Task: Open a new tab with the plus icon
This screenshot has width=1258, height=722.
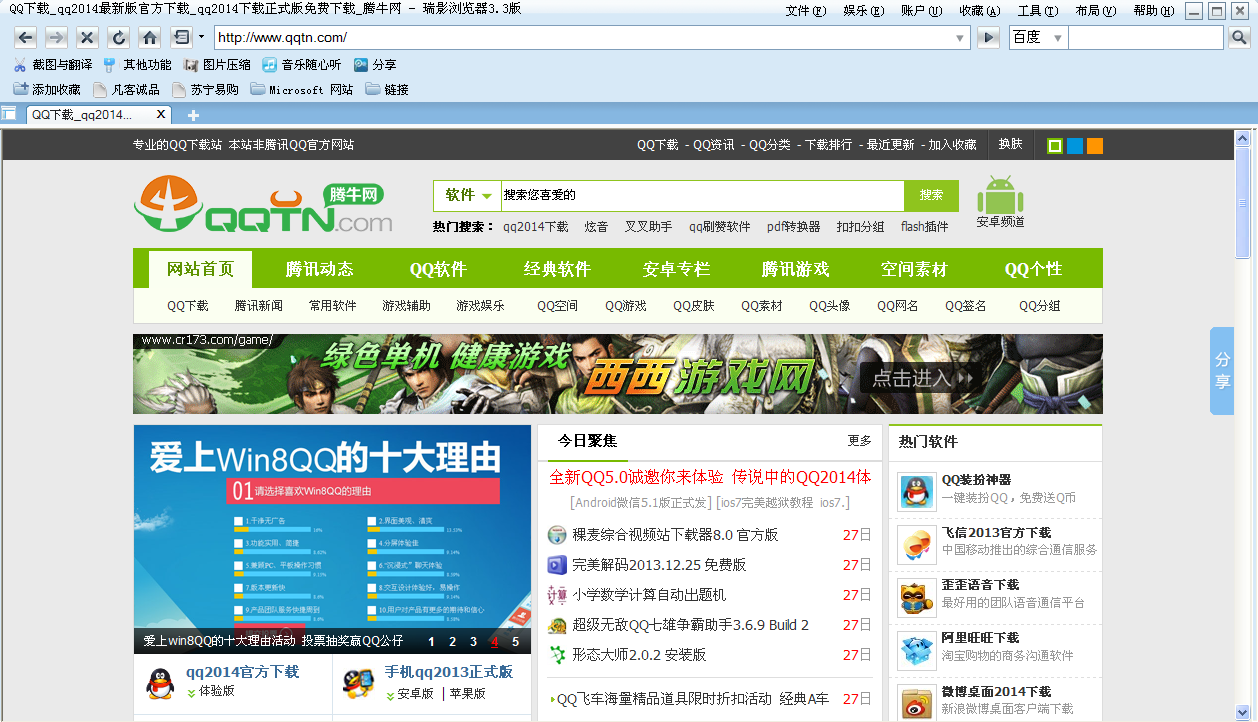Action: (x=194, y=115)
